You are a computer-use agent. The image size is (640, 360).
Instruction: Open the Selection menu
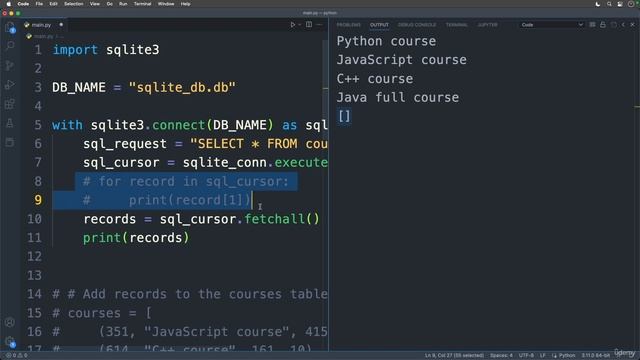click(73, 4)
